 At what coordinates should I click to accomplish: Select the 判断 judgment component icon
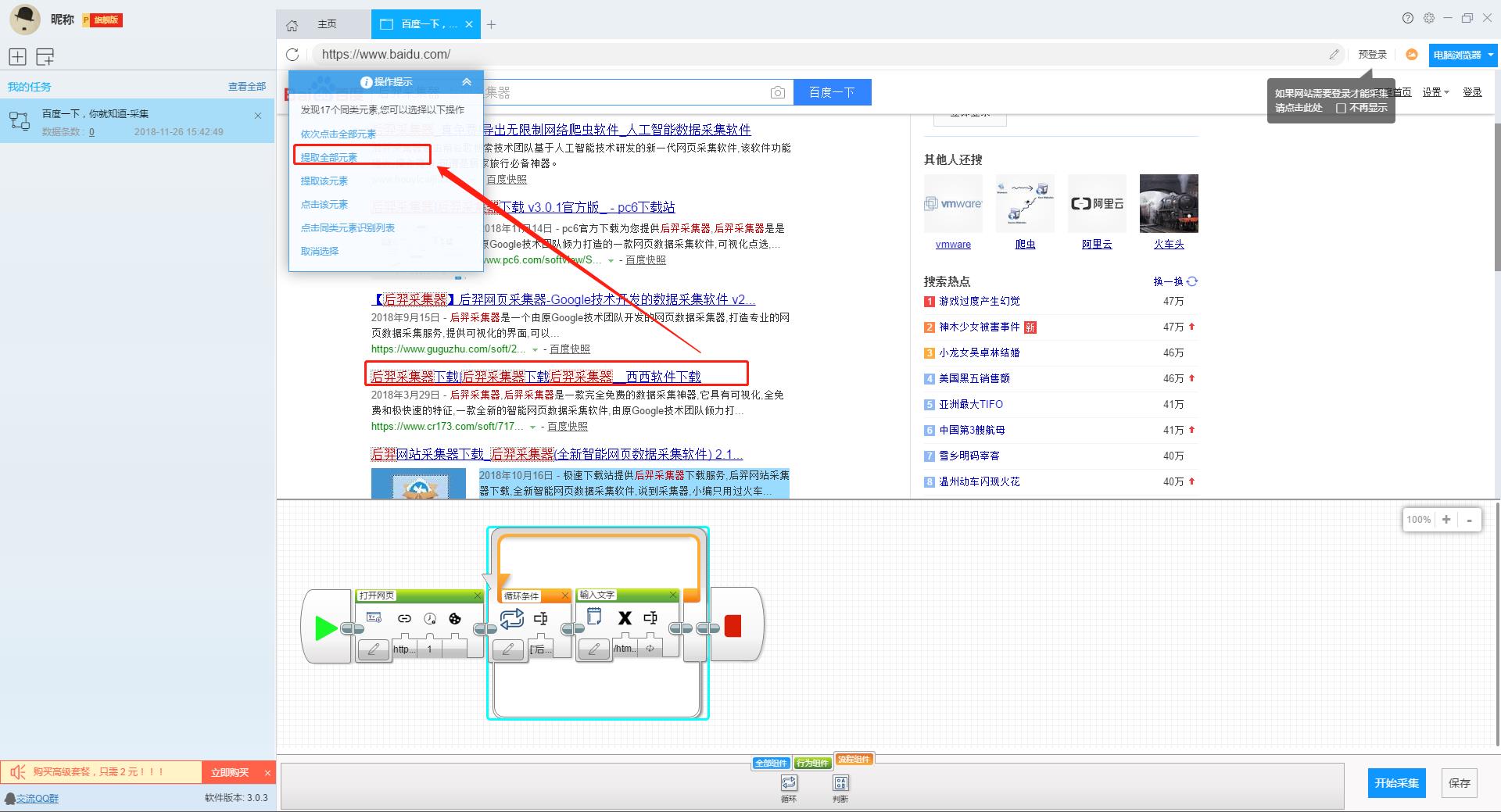pos(840,783)
